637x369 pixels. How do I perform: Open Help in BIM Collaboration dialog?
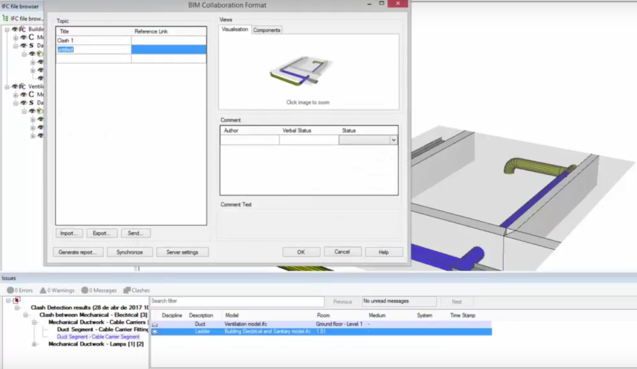click(384, 252)
